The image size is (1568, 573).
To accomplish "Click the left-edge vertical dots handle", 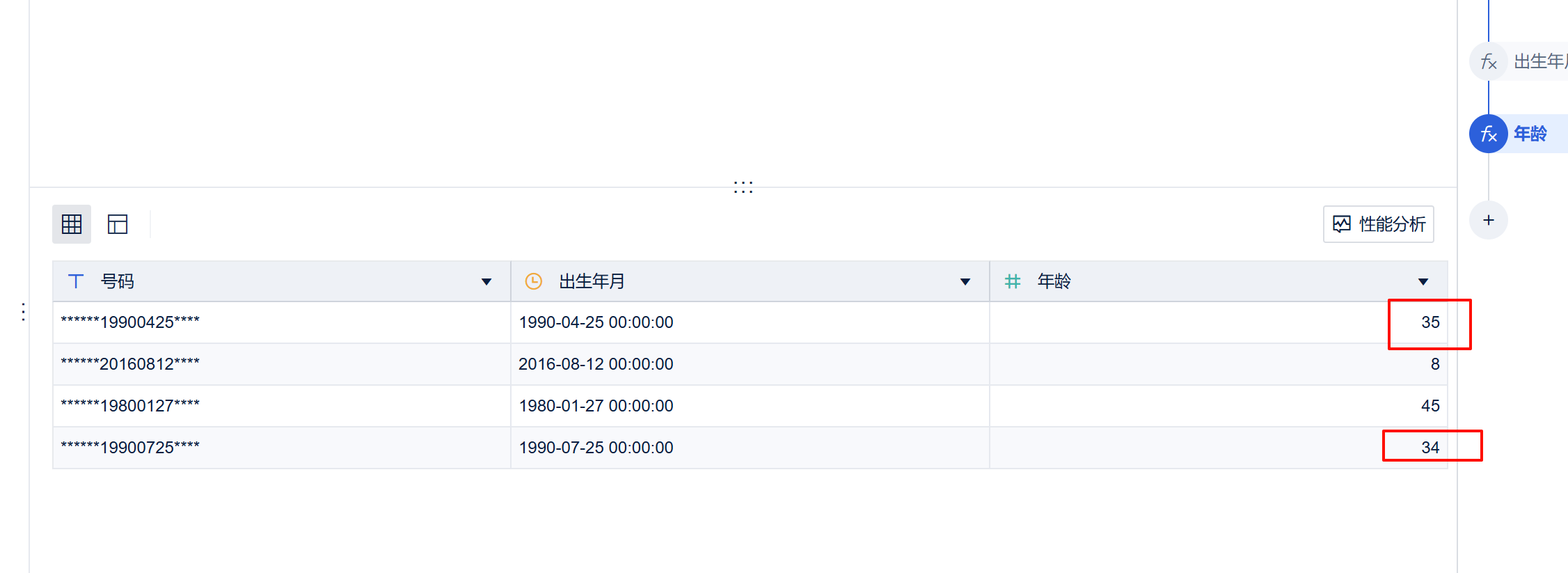I will [x=24, y=312].
